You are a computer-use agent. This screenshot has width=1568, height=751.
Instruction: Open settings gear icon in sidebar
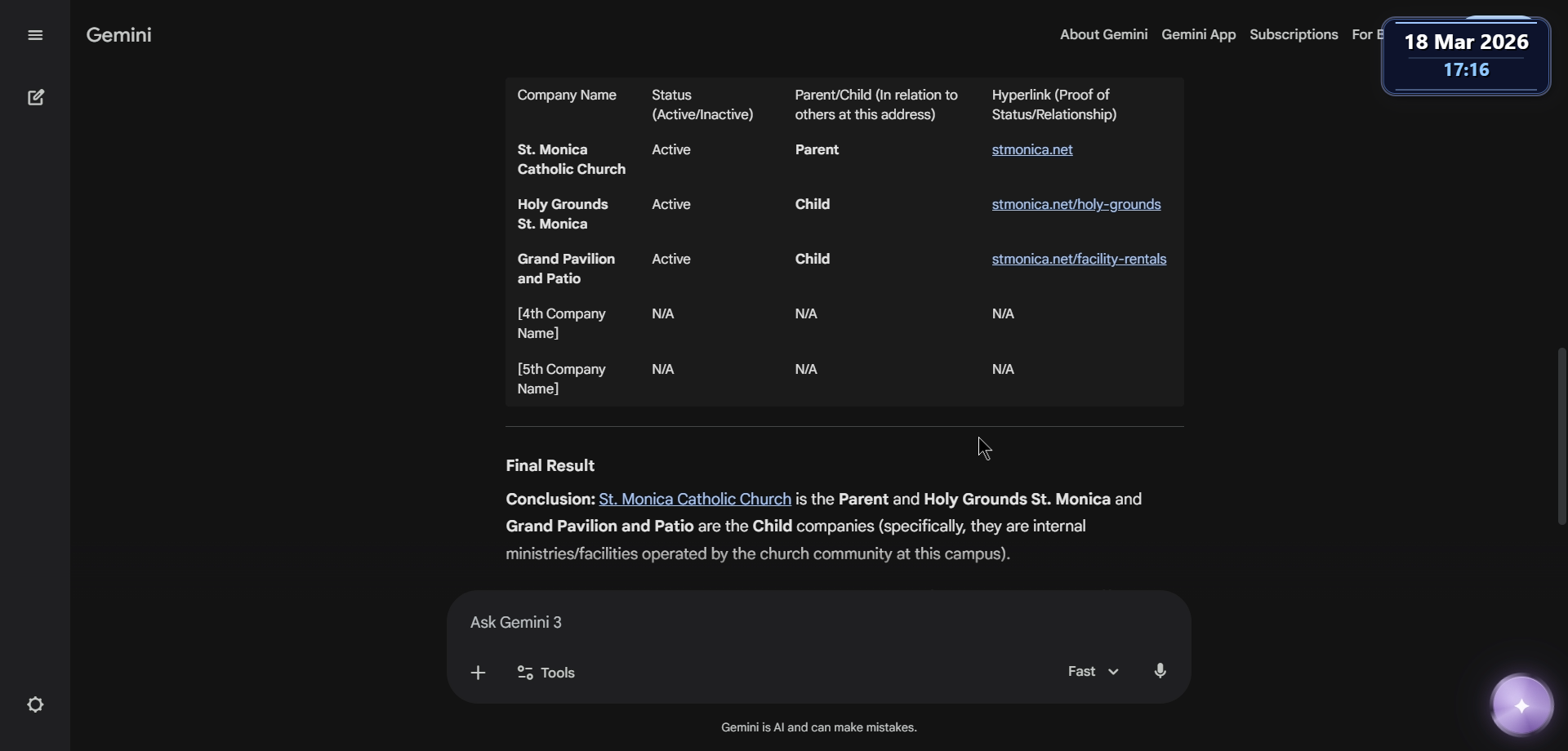pos(35,704)
